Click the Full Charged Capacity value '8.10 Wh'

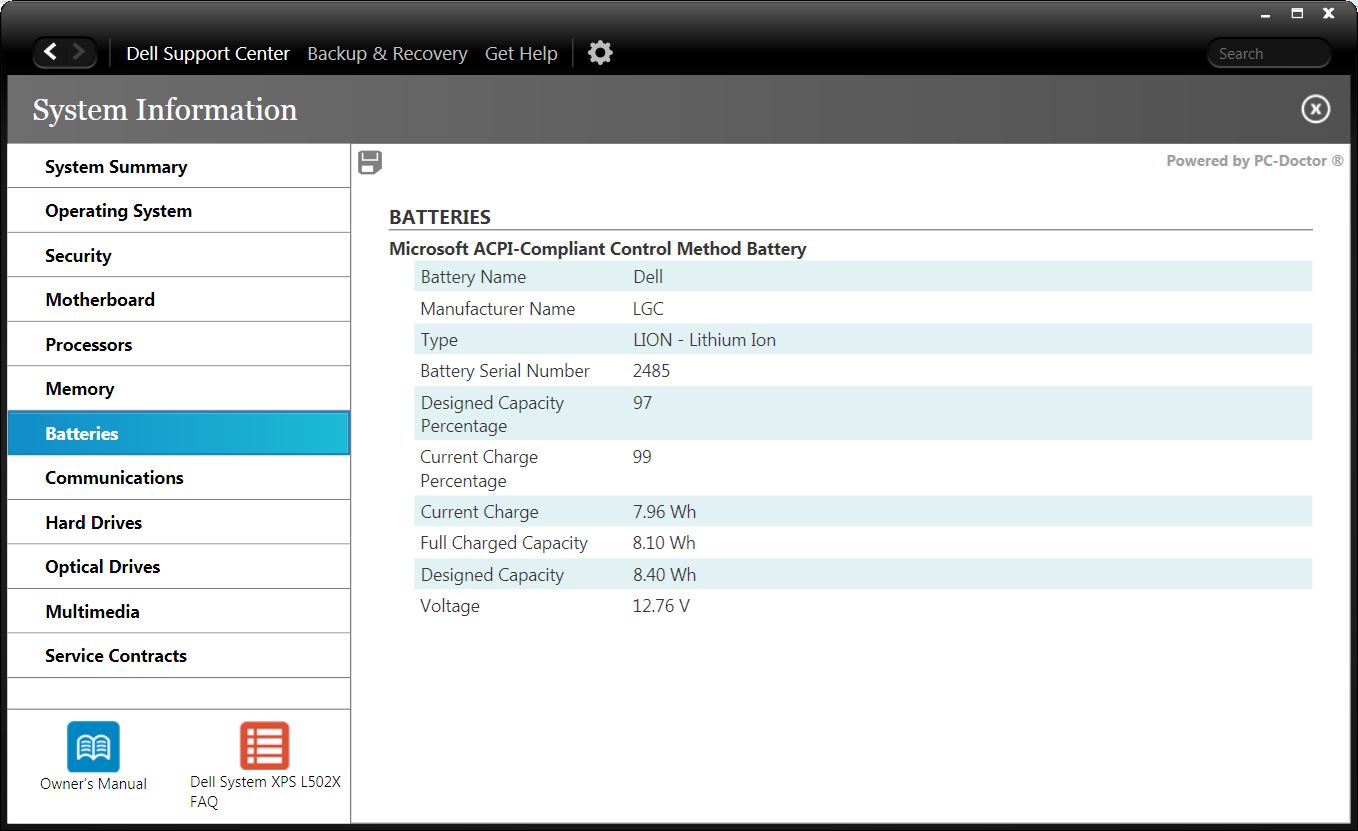(x=664, y=543)
